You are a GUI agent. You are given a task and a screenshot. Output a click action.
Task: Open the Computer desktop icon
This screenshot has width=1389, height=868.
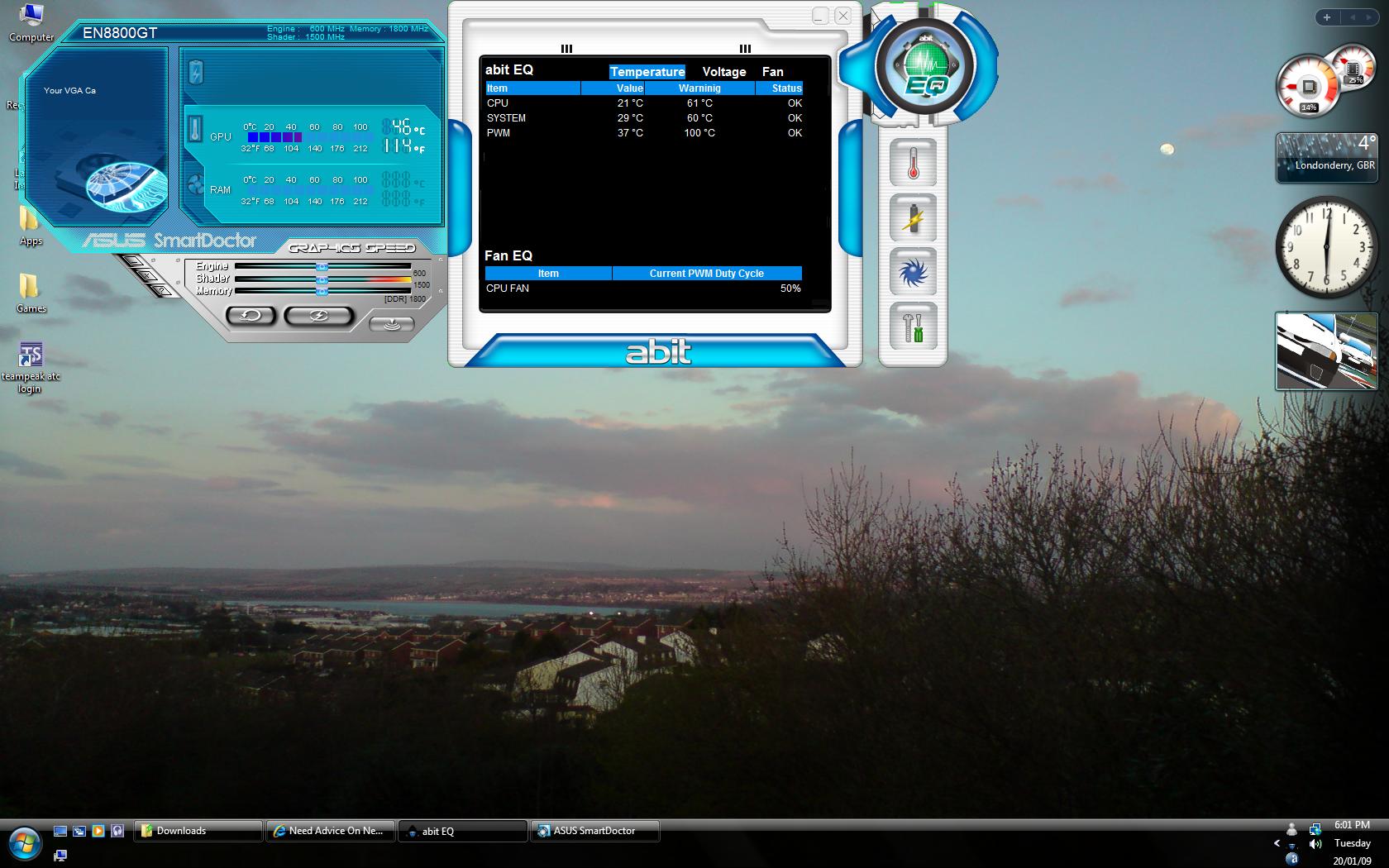coord(31,23)
